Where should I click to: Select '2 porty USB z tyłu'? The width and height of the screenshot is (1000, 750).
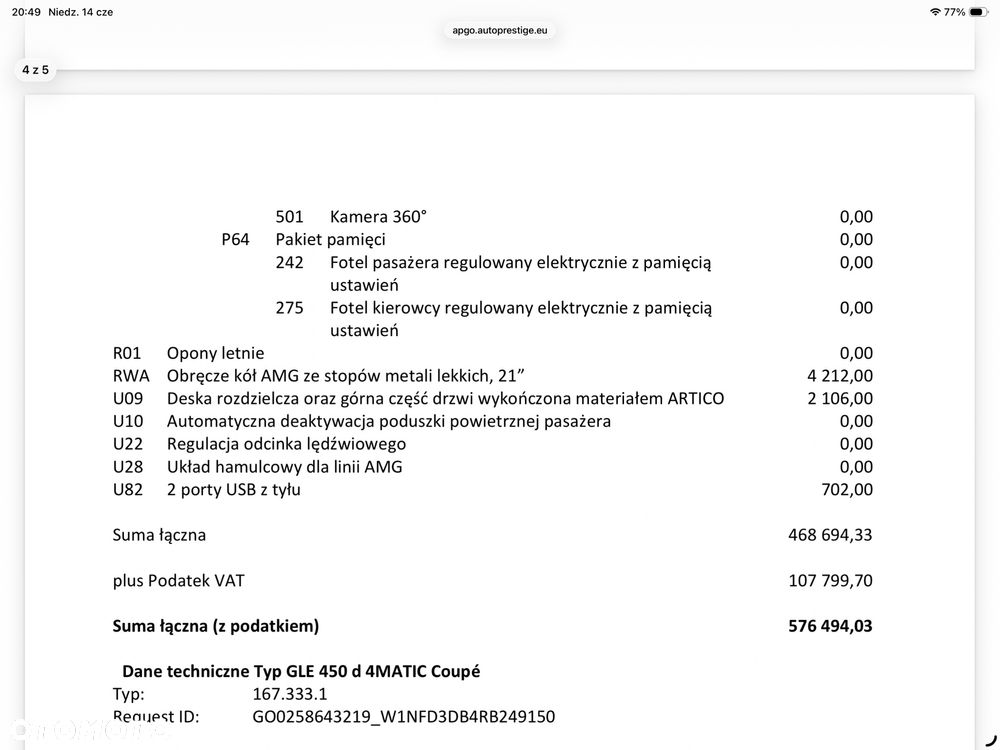pos(233,490)
